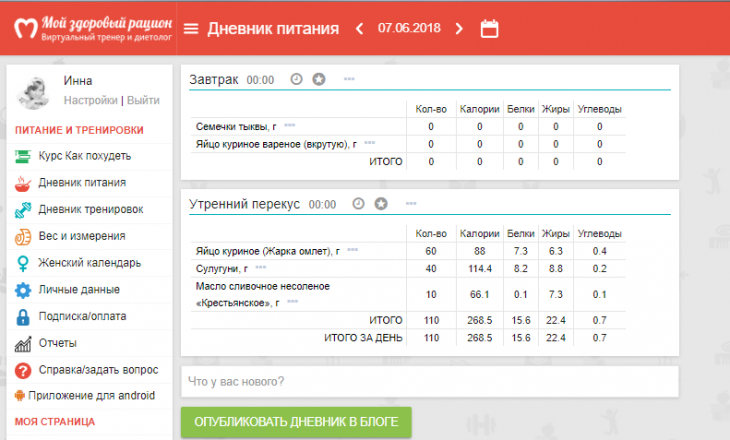
Task: Open options dots for Семечки тыквы
Action: pyautogui.click(x=289, y=126)
